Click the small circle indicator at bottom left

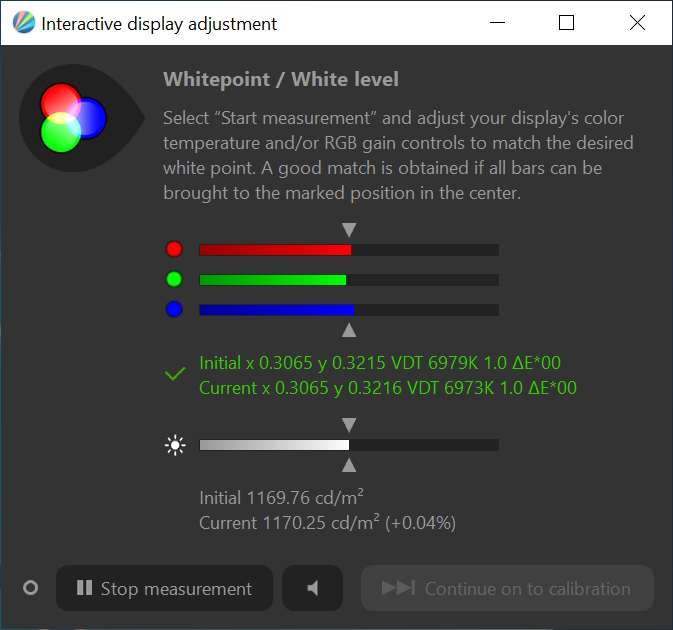30,588
